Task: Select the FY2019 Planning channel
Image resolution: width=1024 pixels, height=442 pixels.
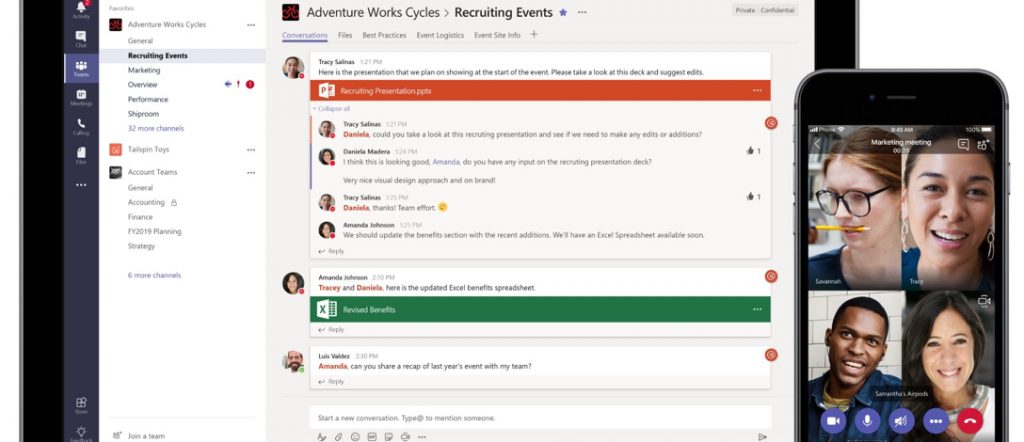Action: pyautogui.click(x=154, y=231)
